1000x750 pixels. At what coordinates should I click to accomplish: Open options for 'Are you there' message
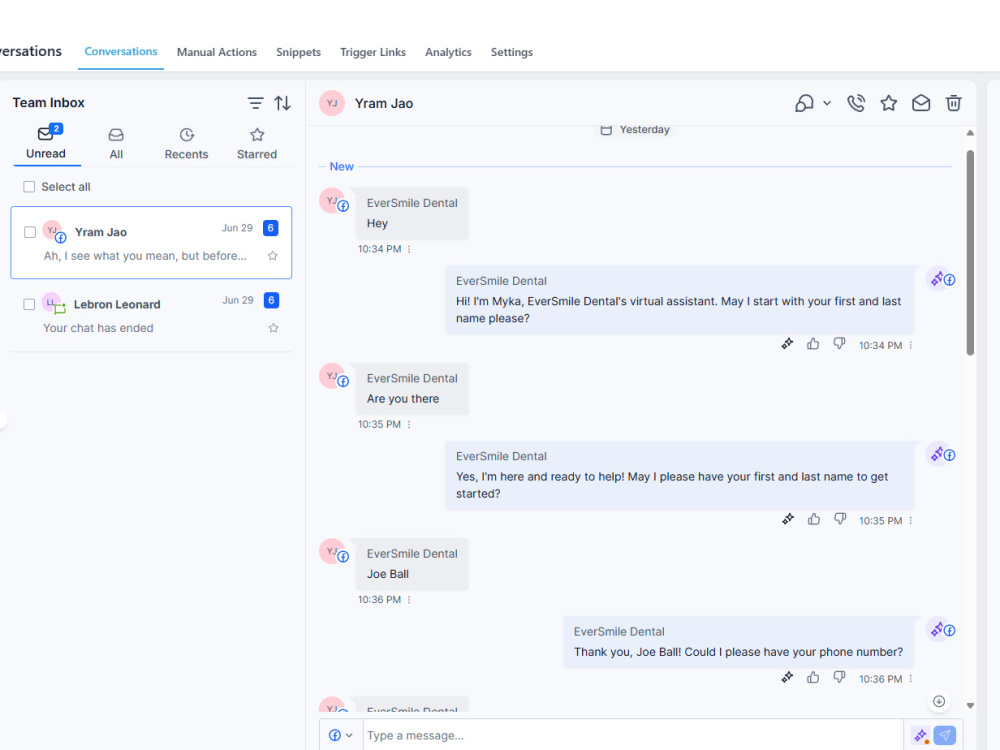409,425
